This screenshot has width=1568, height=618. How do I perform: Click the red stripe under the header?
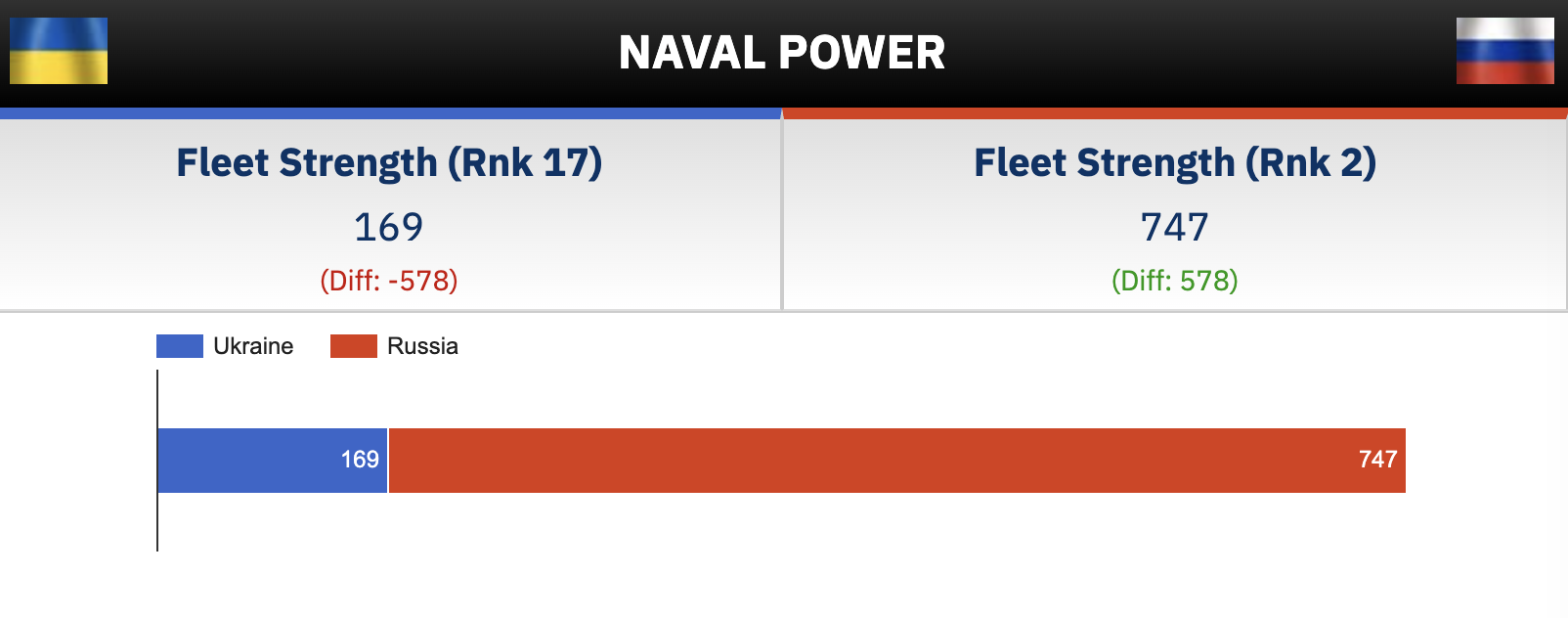1175,113
